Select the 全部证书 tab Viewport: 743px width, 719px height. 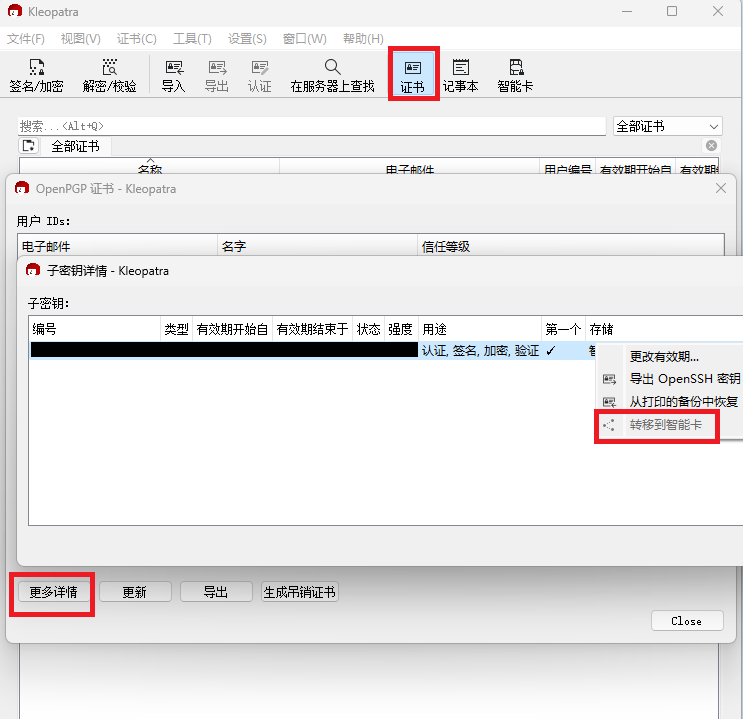pyautogui.click(x=75, y=146)
